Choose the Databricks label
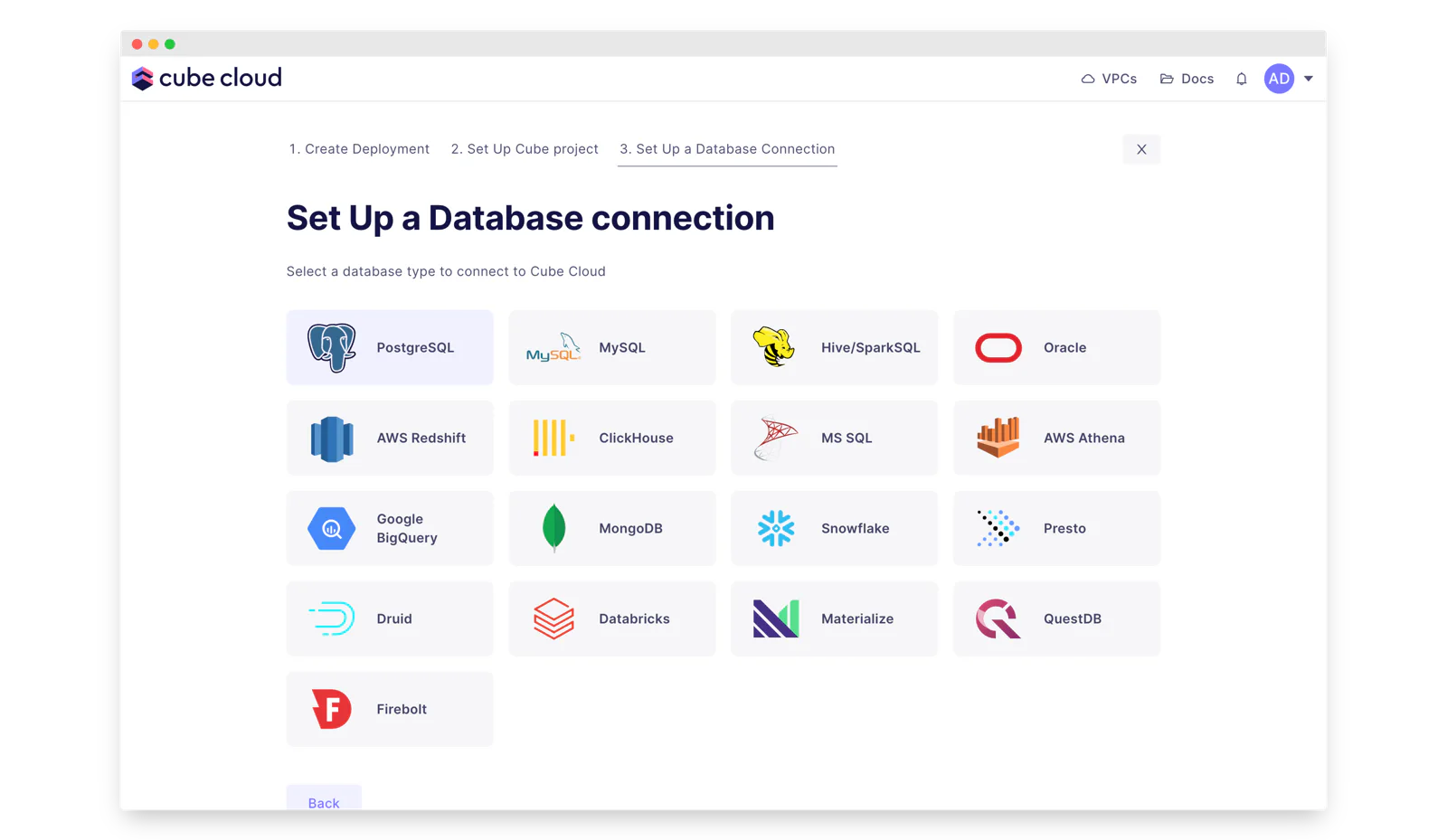 pyautogui.click(x=634, y=618)
